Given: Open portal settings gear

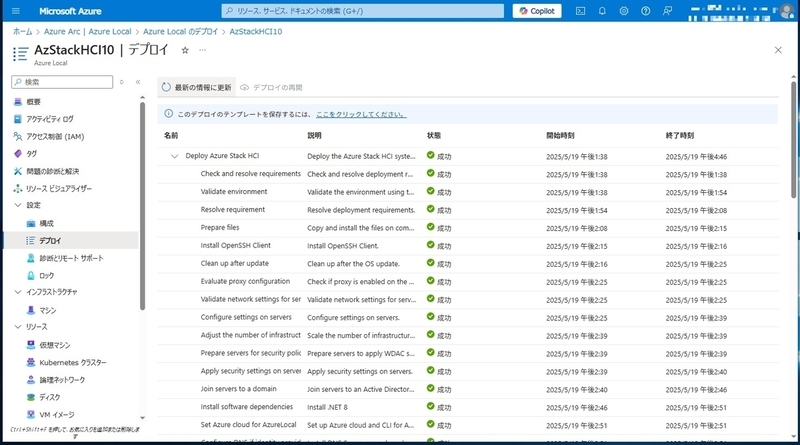Looking at the screenshot, I should tap(624, 11).
